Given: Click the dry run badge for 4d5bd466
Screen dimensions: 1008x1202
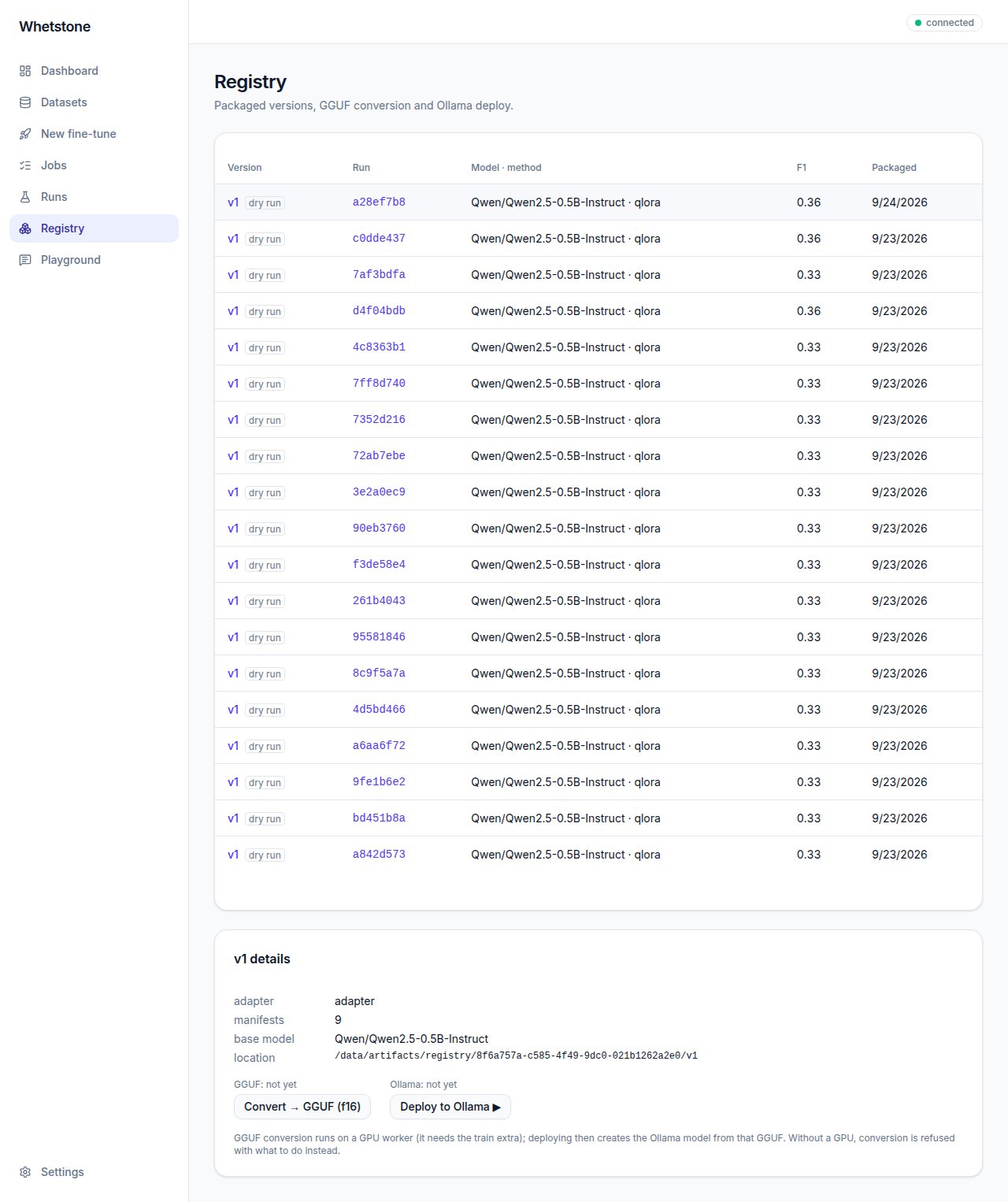Looking at the screenshot, I should pyautogui.click(x=265, y=710).
